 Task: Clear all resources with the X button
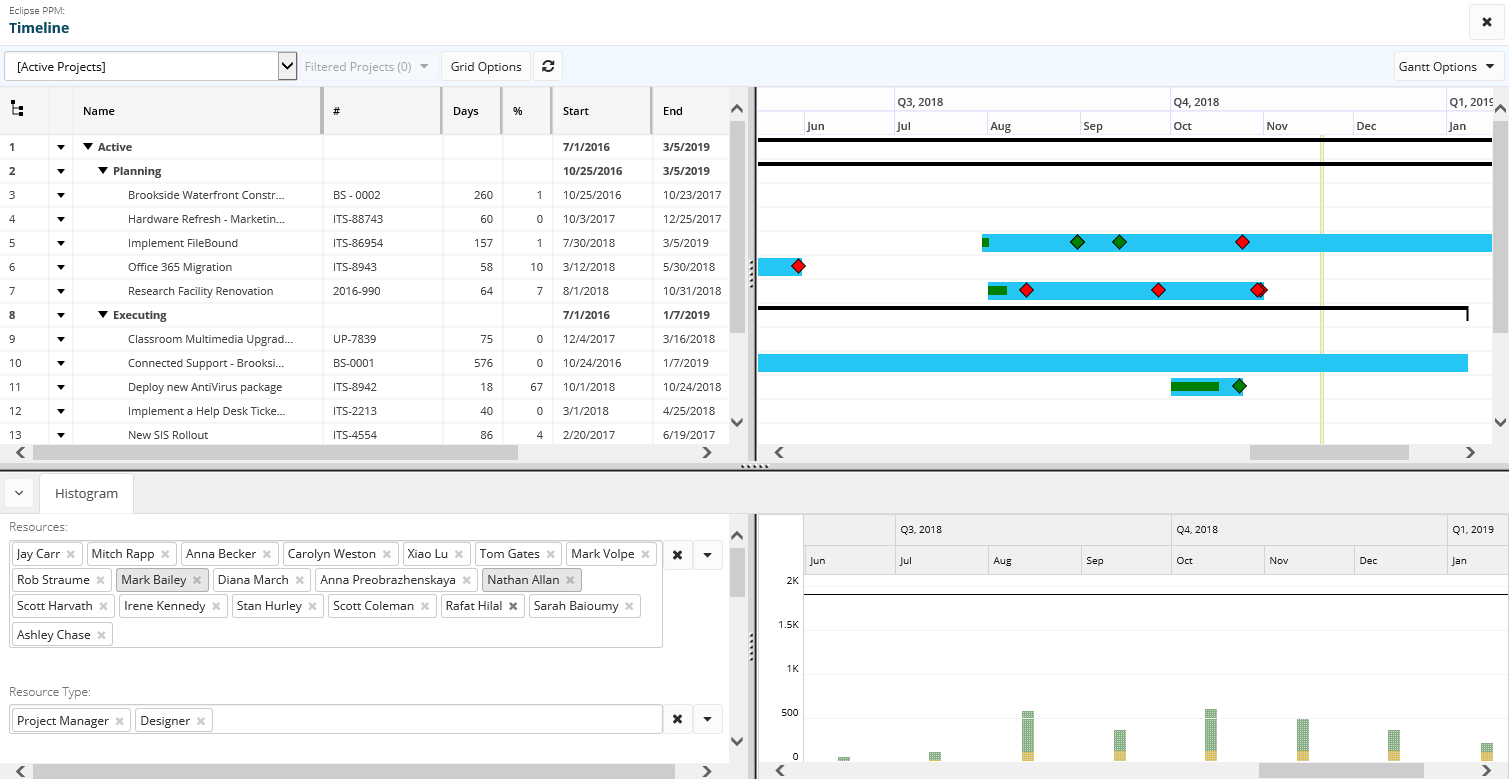pos(677,554)
